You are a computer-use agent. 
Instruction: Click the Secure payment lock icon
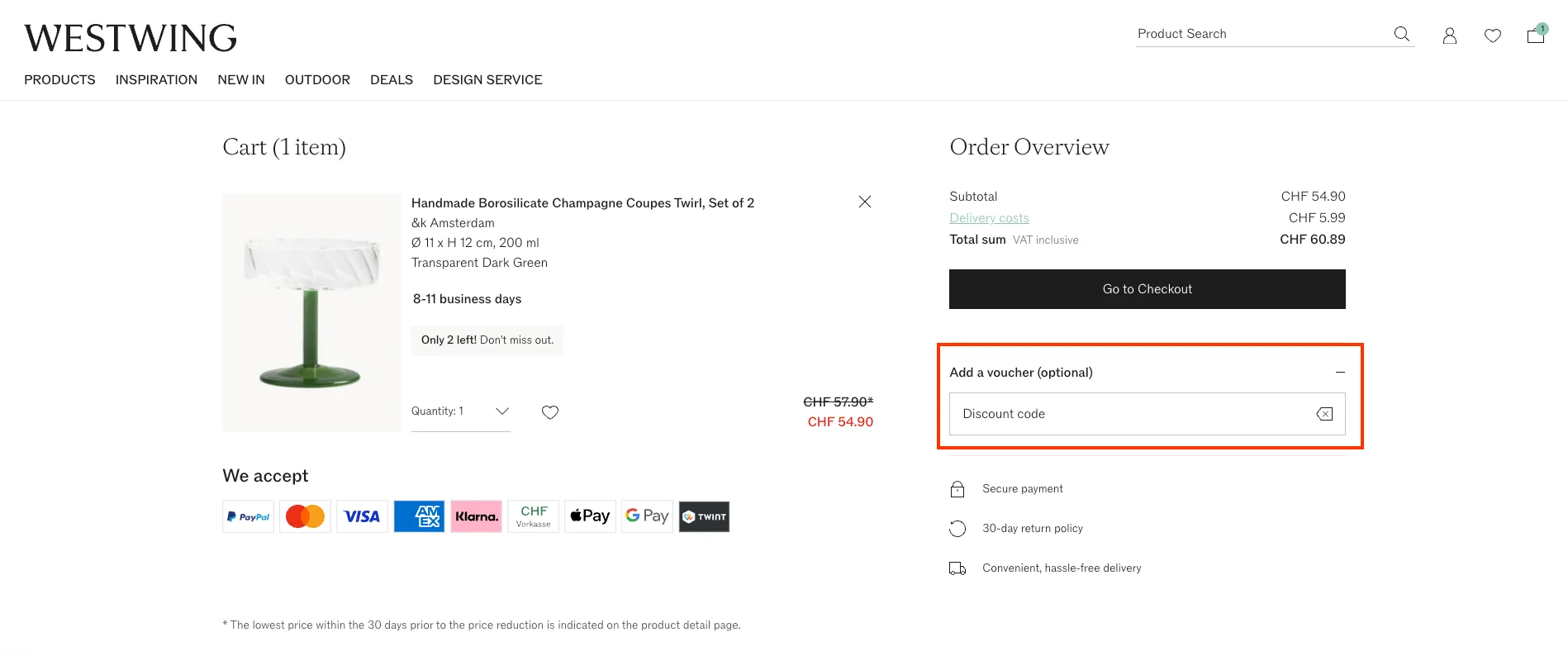click(x=957, y=489)
